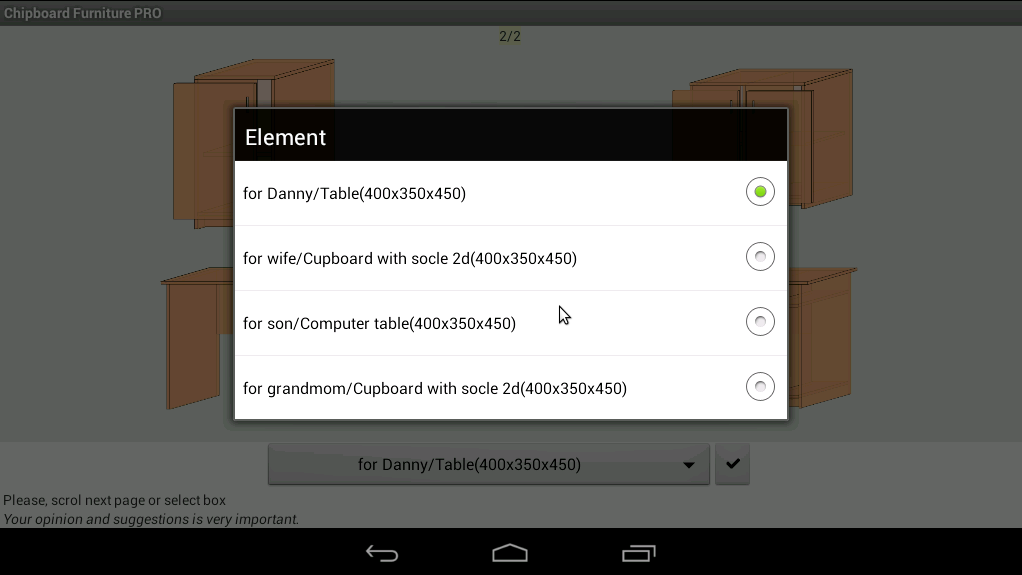Image resolution: width=1022 pixels, height=575 pixels.
Task: Choose the for son/Computer table entry
Action: tap(511, 323)
